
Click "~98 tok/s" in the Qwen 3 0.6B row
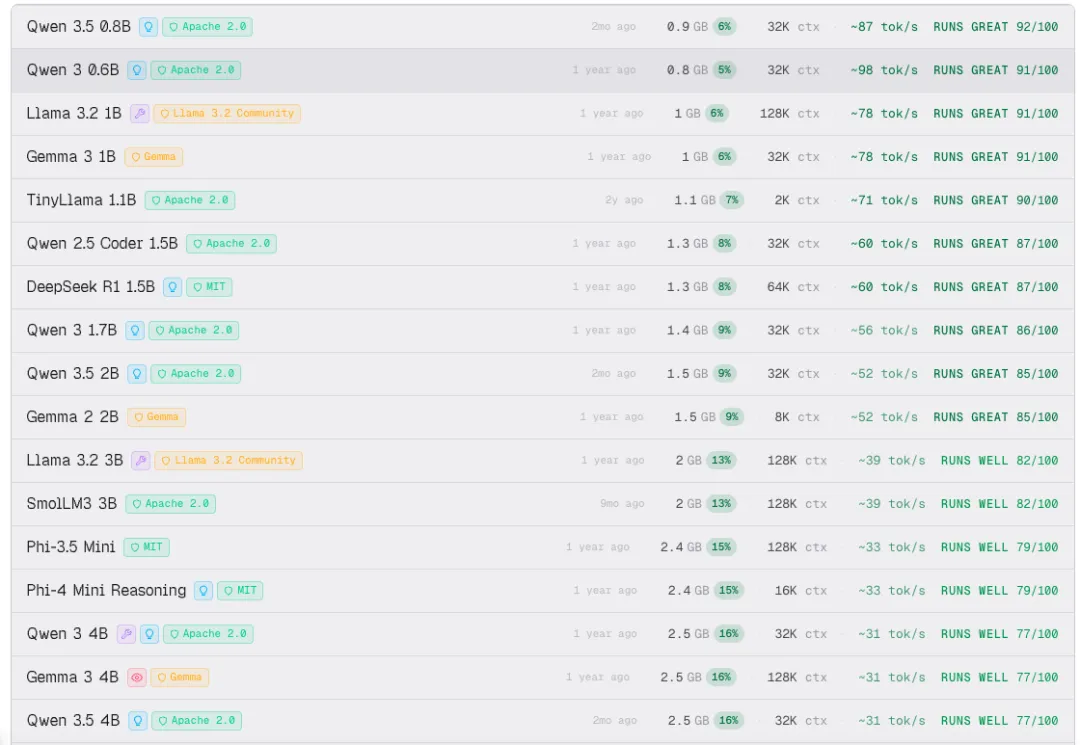click(884, 70)
